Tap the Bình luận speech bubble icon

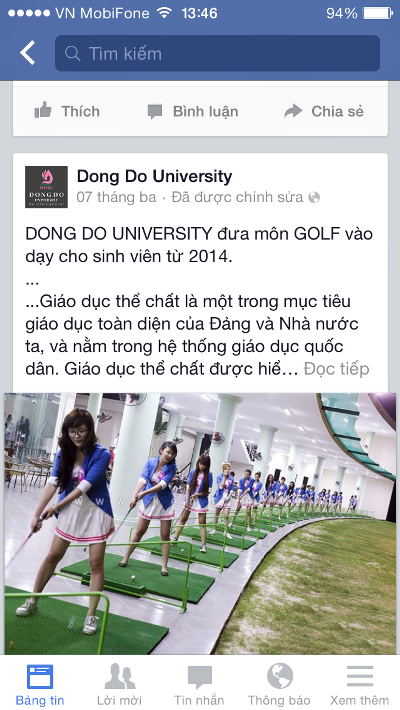click(155, 111)
